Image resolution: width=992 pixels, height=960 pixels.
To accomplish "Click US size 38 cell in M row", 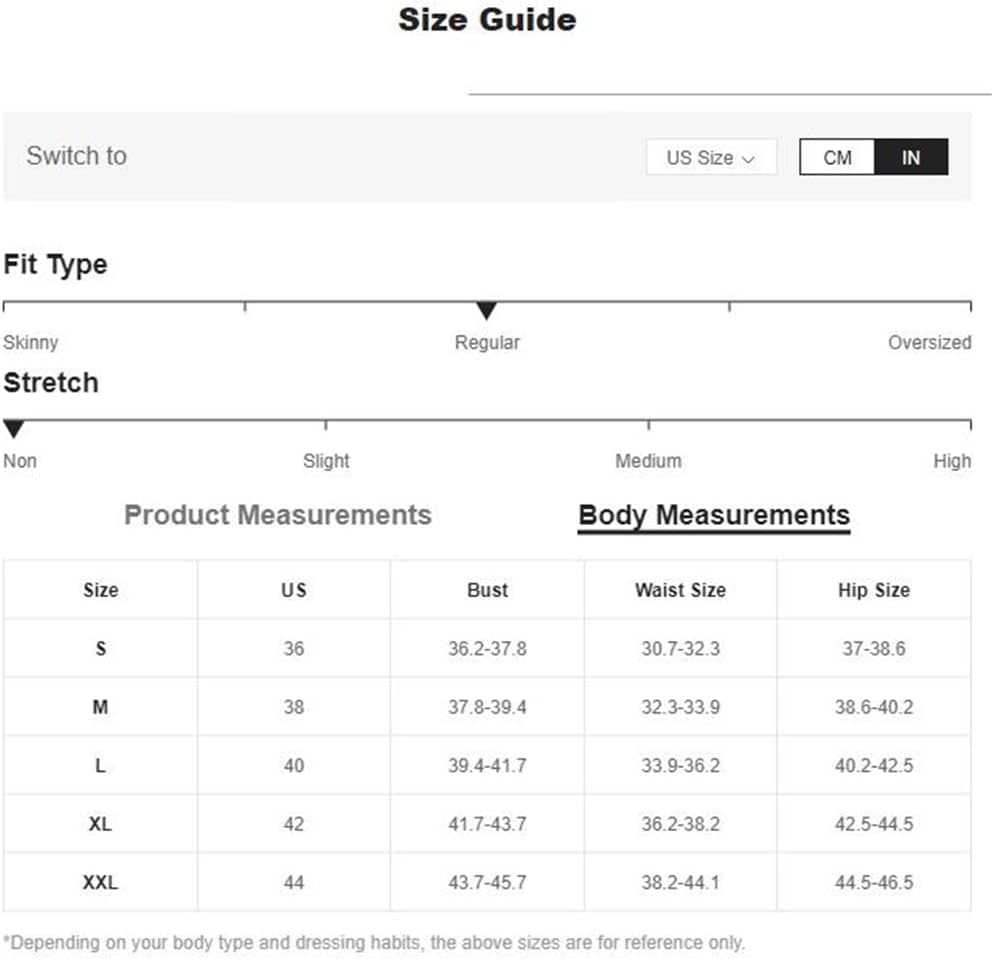I will coord(293,707).
